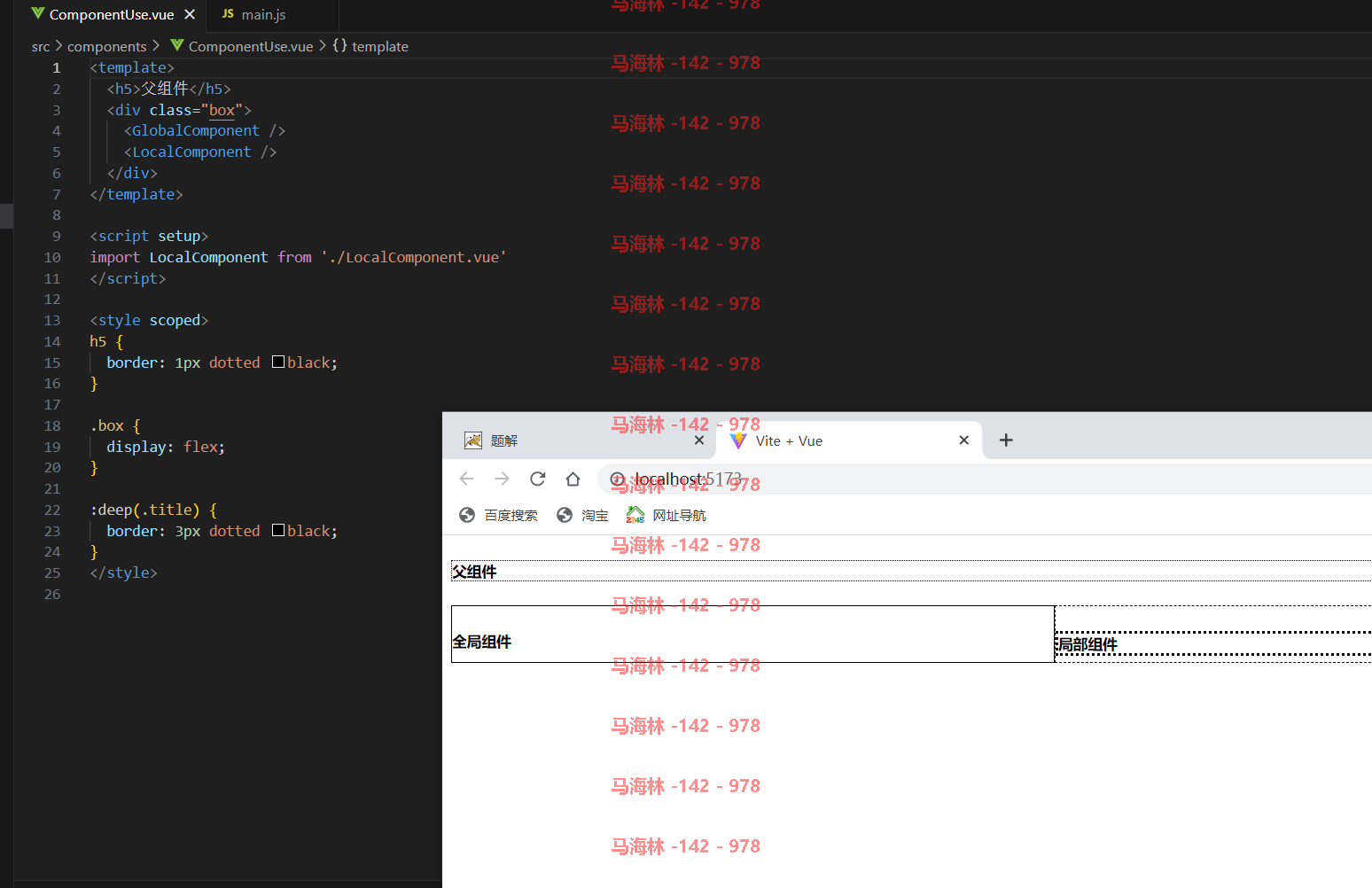Click the 全局组件 box in the page
1372x888 pixels.
click(752, 635)
